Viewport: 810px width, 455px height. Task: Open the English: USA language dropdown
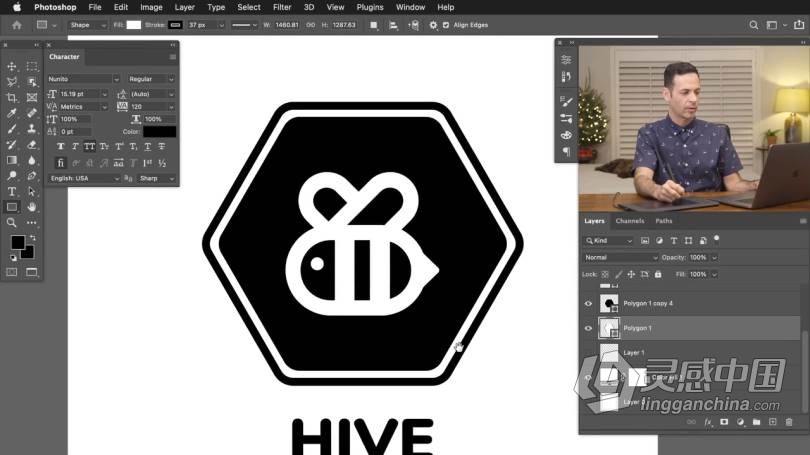tap(84, 179)
